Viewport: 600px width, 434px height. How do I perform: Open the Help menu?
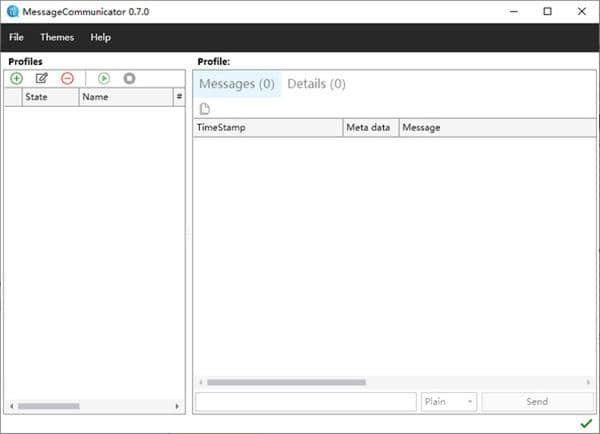101,37
